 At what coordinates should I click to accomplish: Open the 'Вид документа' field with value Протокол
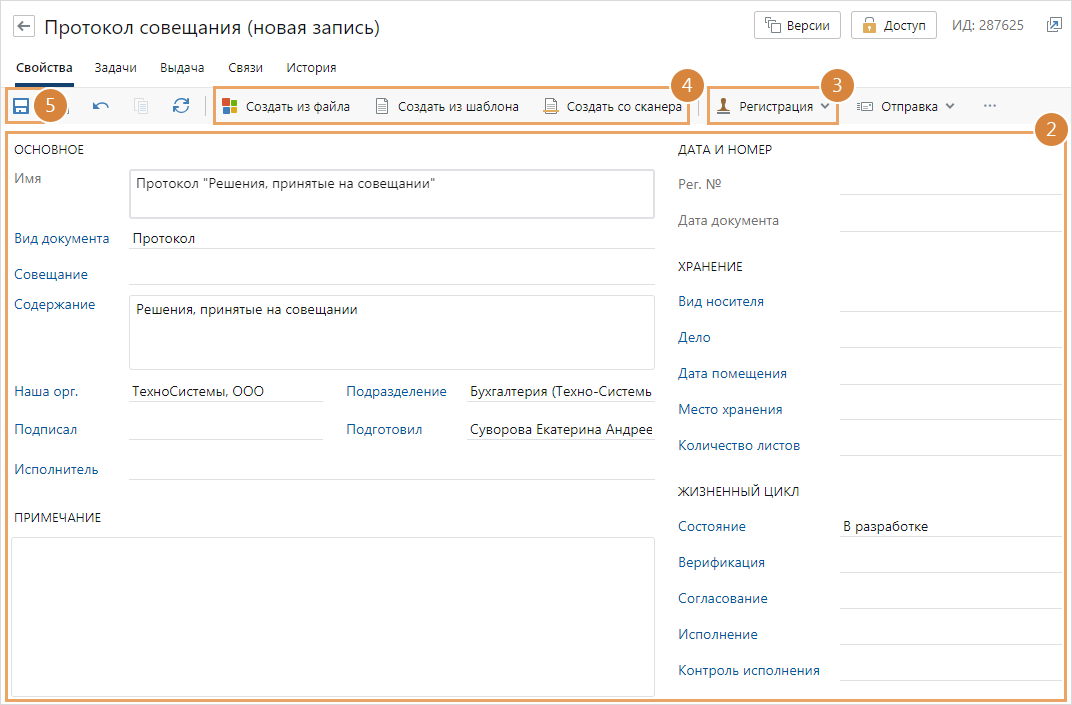point(391,238)
